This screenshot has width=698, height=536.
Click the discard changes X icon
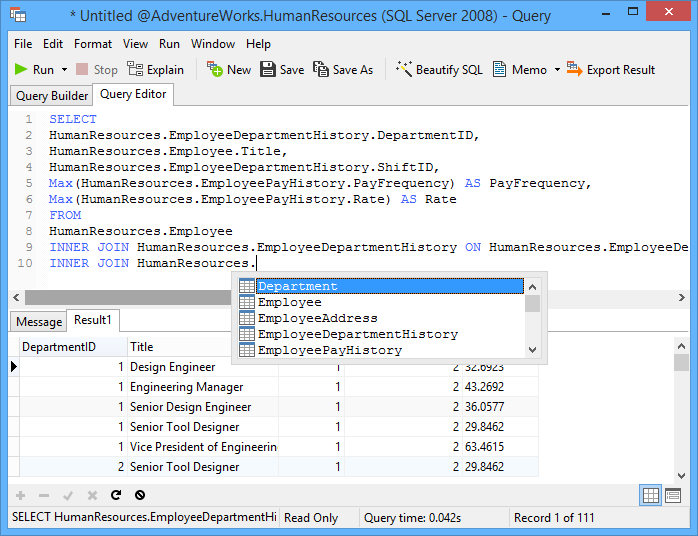92,495
